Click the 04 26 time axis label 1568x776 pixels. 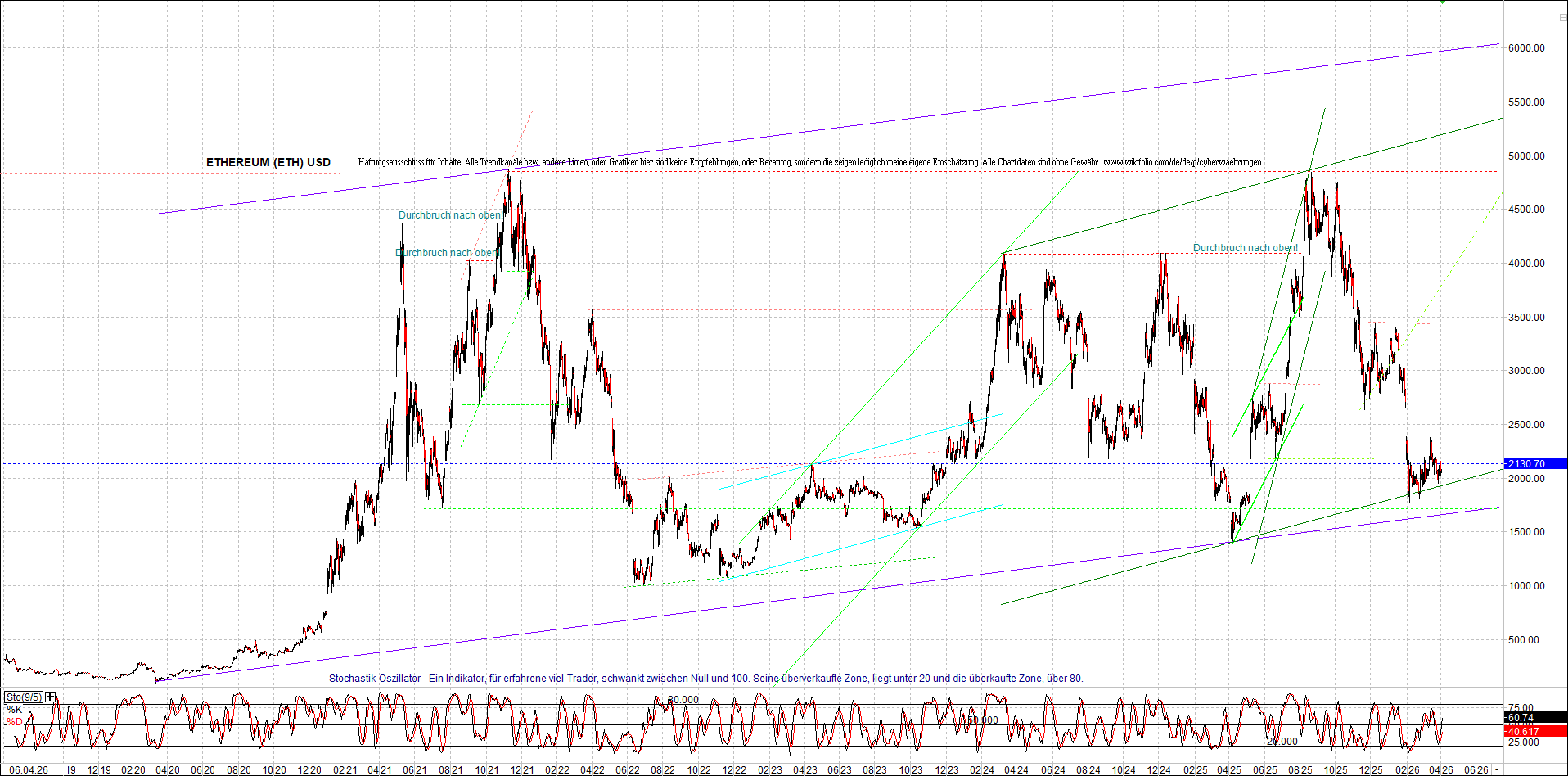[x=1440, y=769]
